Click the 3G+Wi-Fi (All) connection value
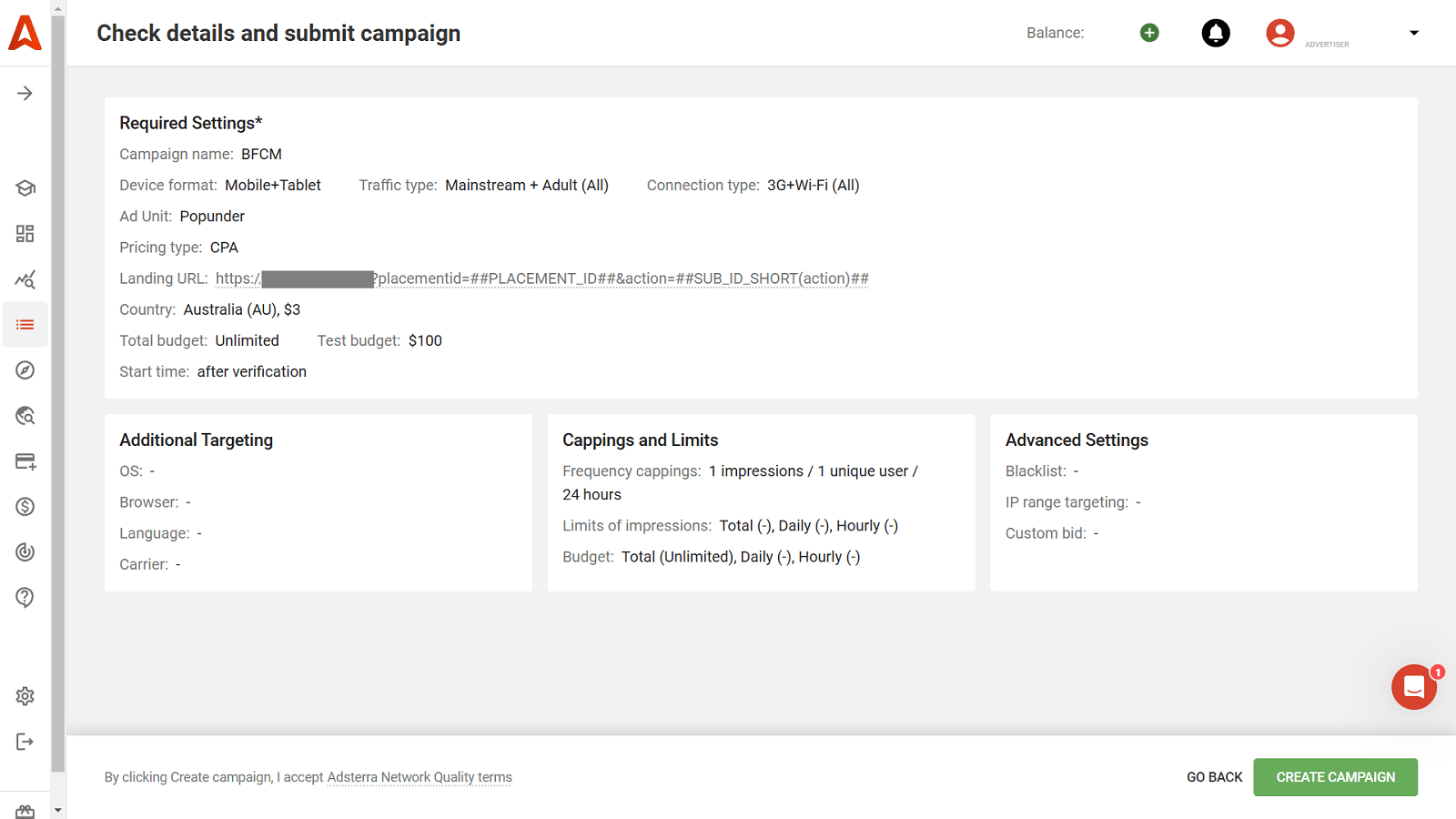Screen dimensions: 1456x819 tap(813, 185)
